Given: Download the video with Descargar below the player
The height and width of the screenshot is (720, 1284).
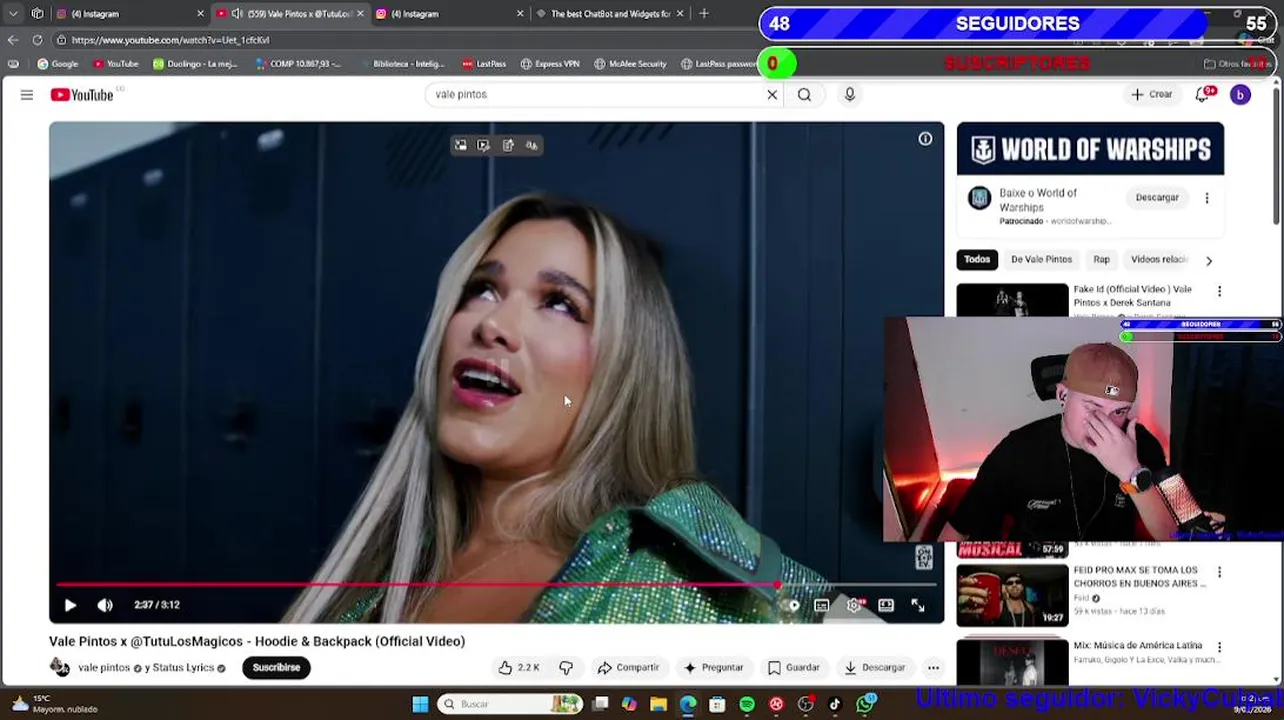Looking at the screenshot, I should tap(874, 668).
